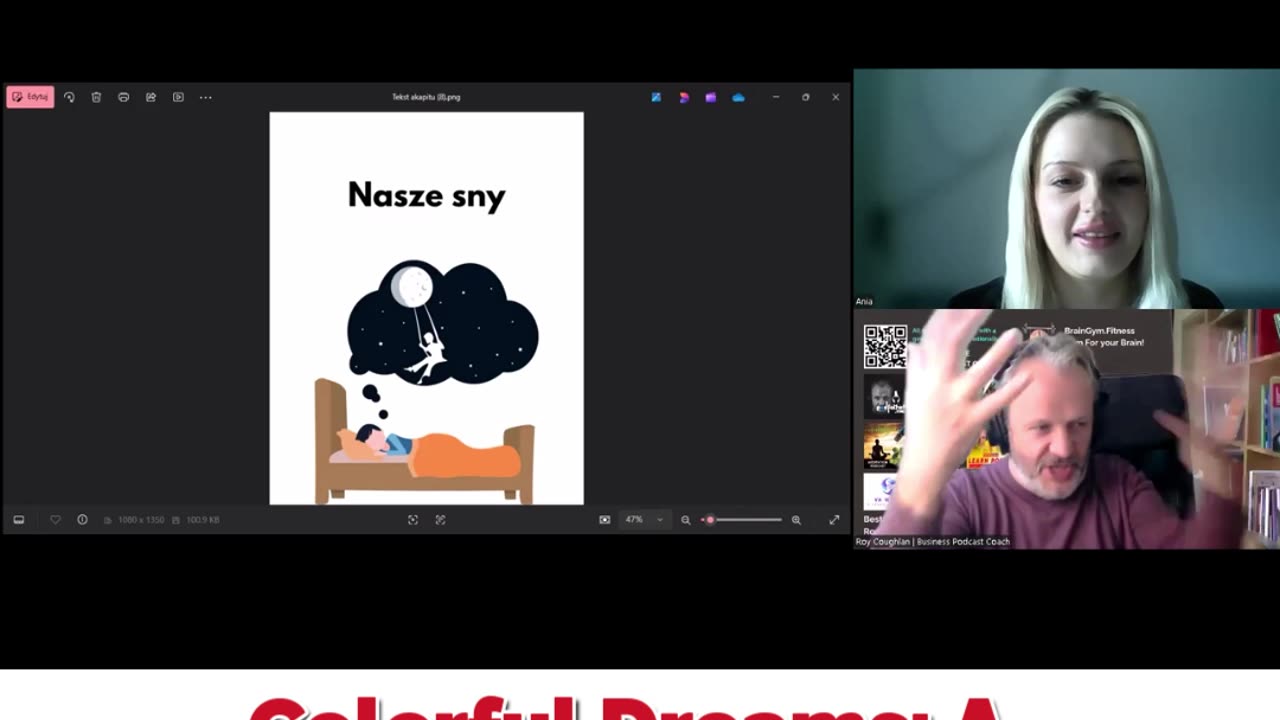Print the image using the printer icon
Image resolution: width=1280 pixels, height=720 pixels.
pos(123,97)
